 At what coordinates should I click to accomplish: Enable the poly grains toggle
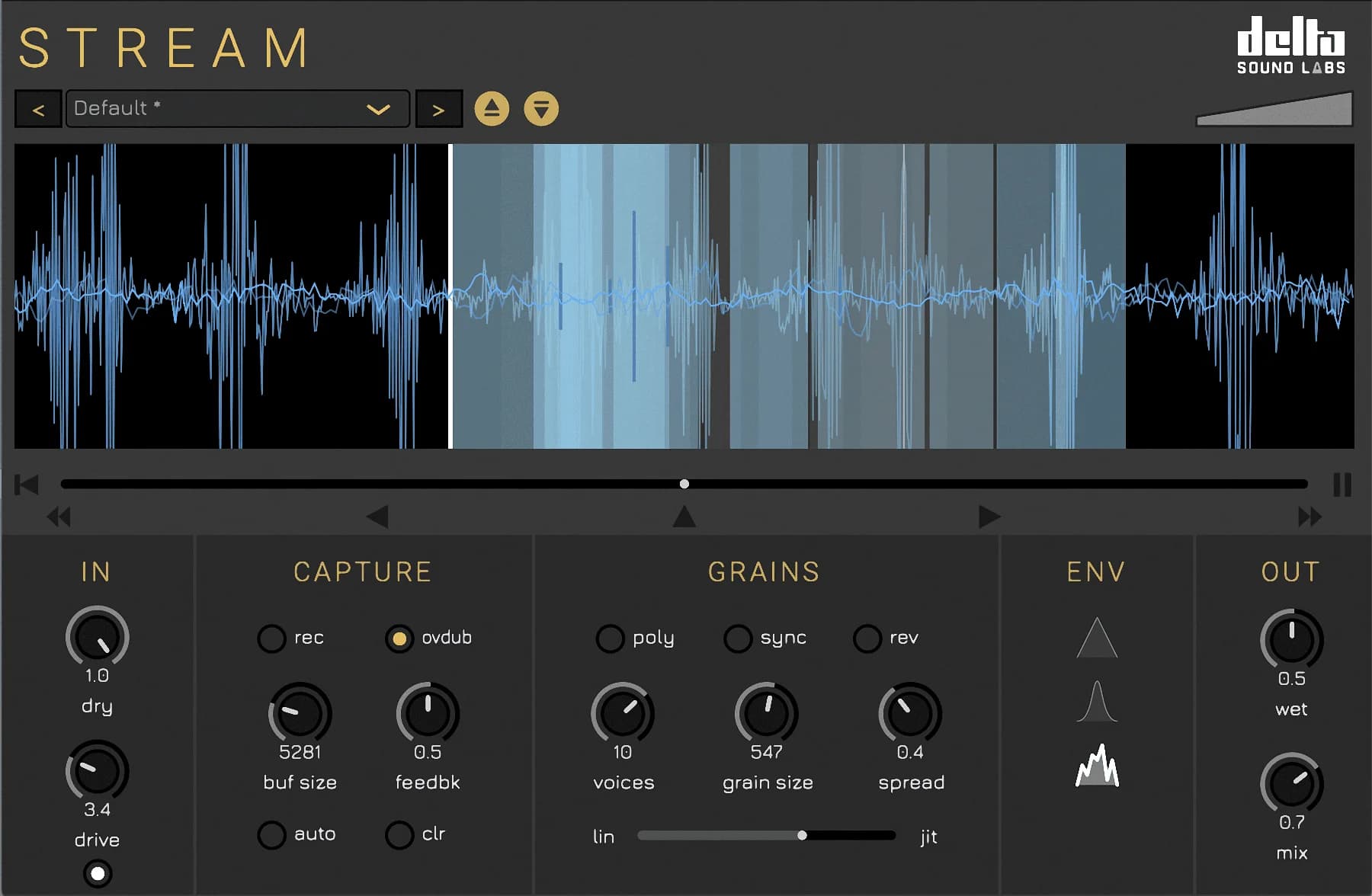pyautogui.click(x=610, y=638)
